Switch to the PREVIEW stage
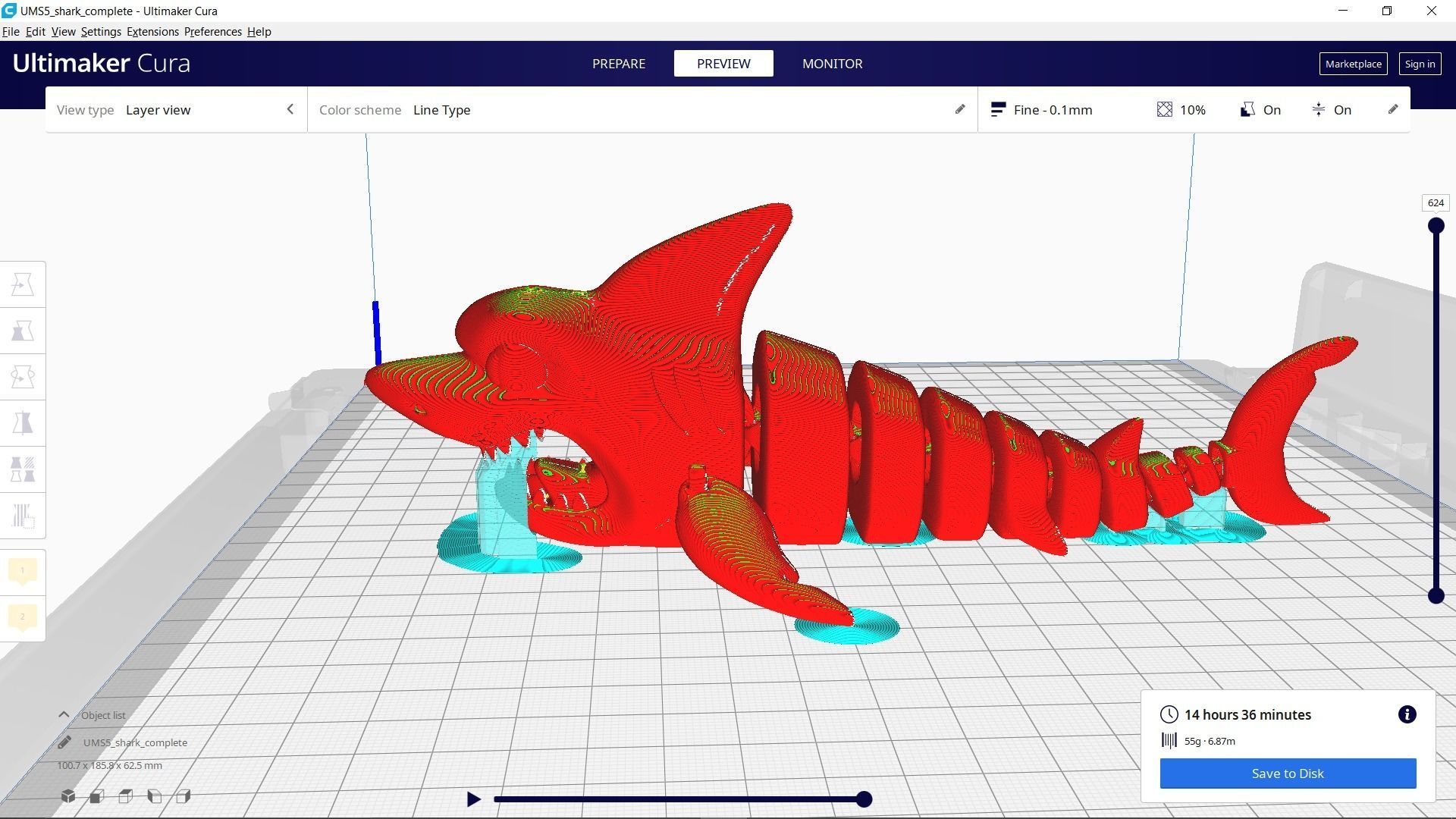 coord(723,64)
